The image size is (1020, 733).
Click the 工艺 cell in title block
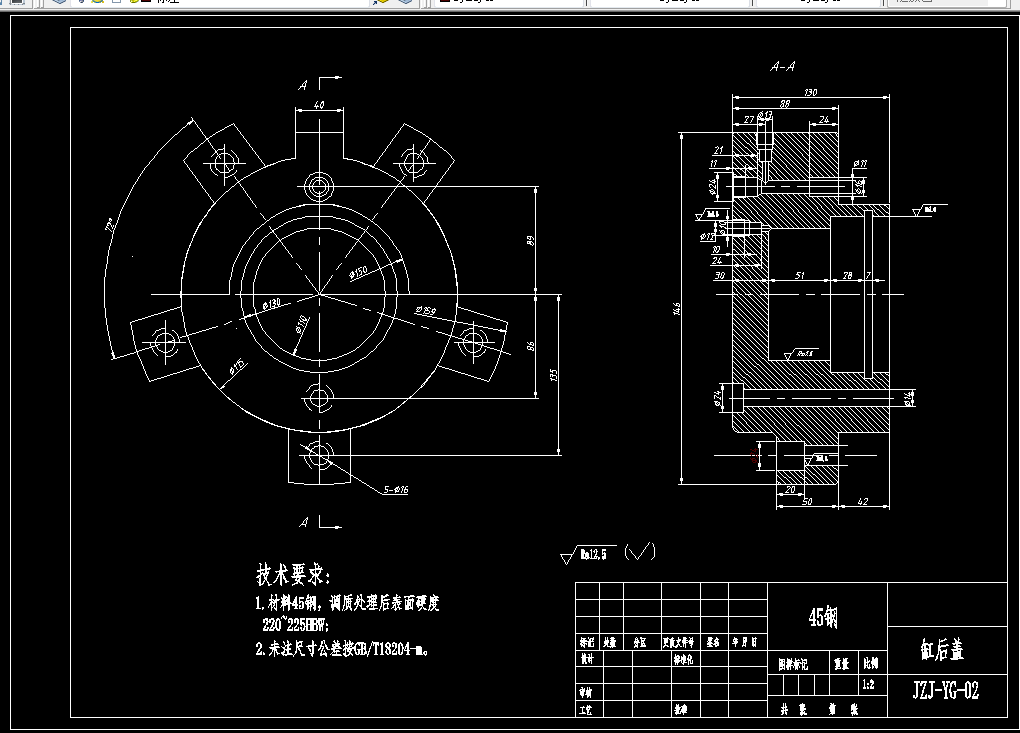click(585, 710)
